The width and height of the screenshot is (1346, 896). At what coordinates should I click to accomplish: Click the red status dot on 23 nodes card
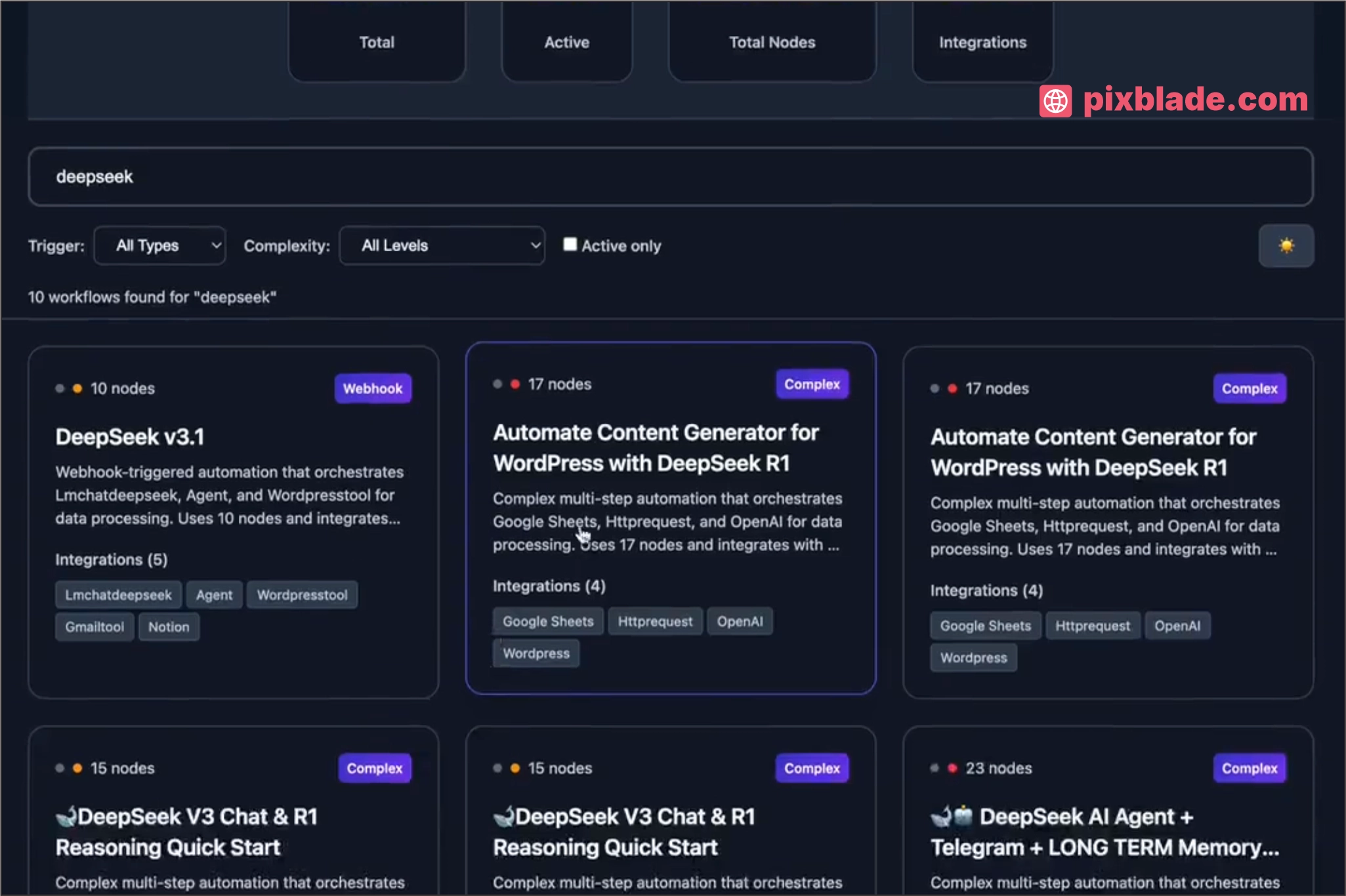click(952, 768)
